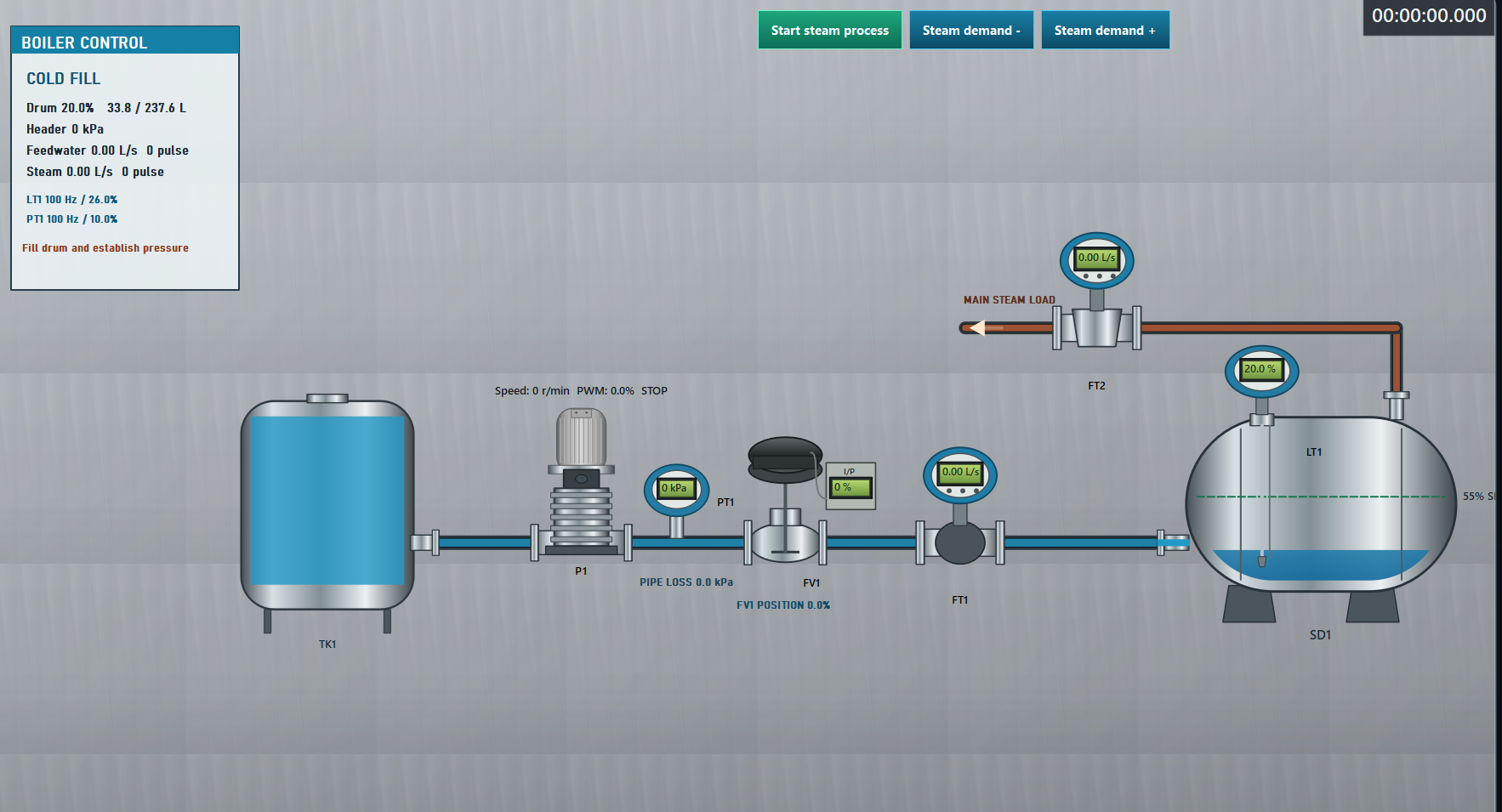
Task: Click the Steam 0.00 L/s readout in panel
Action: point(95,172)
